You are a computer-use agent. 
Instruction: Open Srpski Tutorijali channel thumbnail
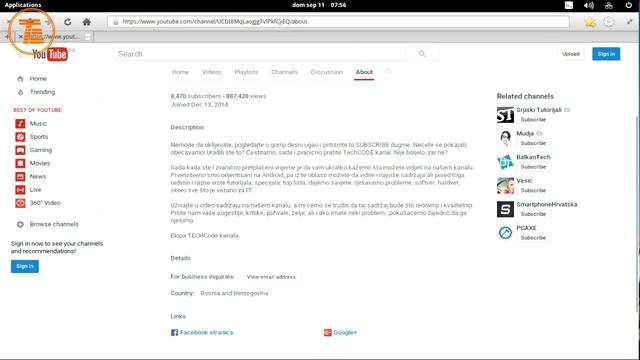505,115
